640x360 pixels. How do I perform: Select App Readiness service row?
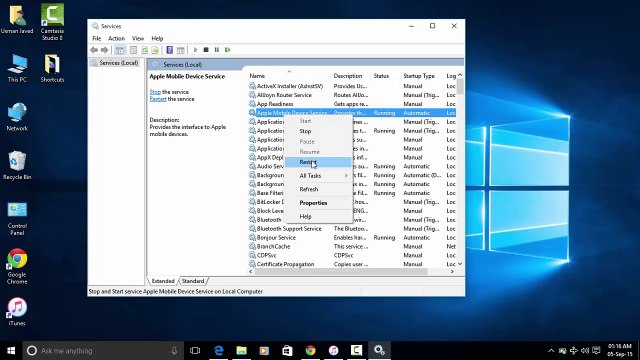point(351,104)
